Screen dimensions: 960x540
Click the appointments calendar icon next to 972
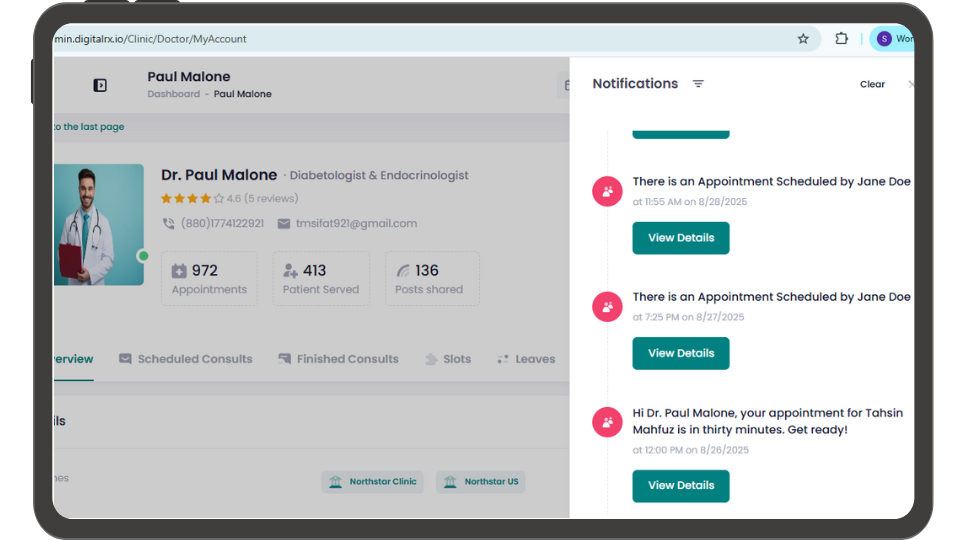click(x=179, y=271)
